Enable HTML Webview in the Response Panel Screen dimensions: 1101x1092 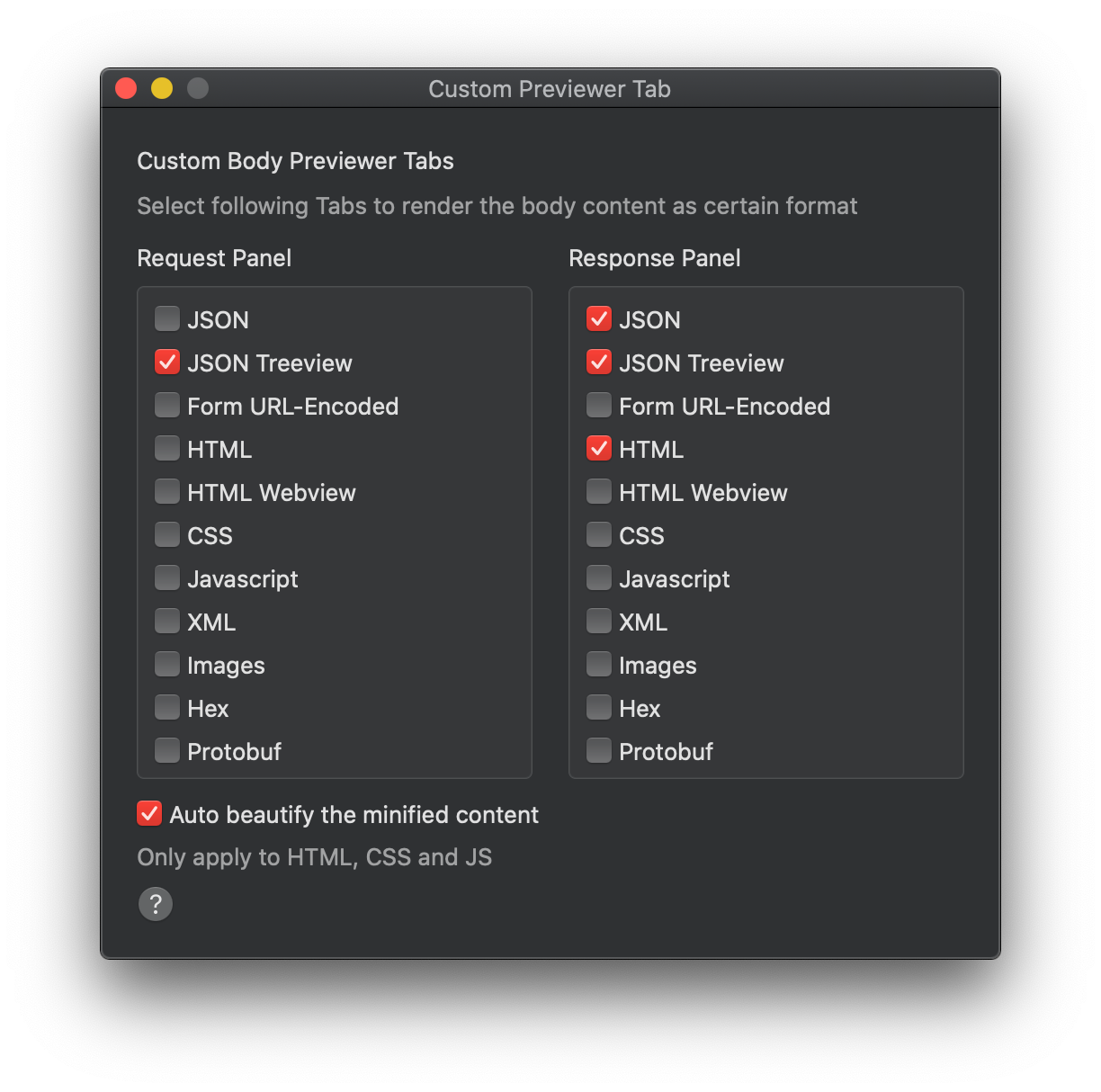(599, 491)
